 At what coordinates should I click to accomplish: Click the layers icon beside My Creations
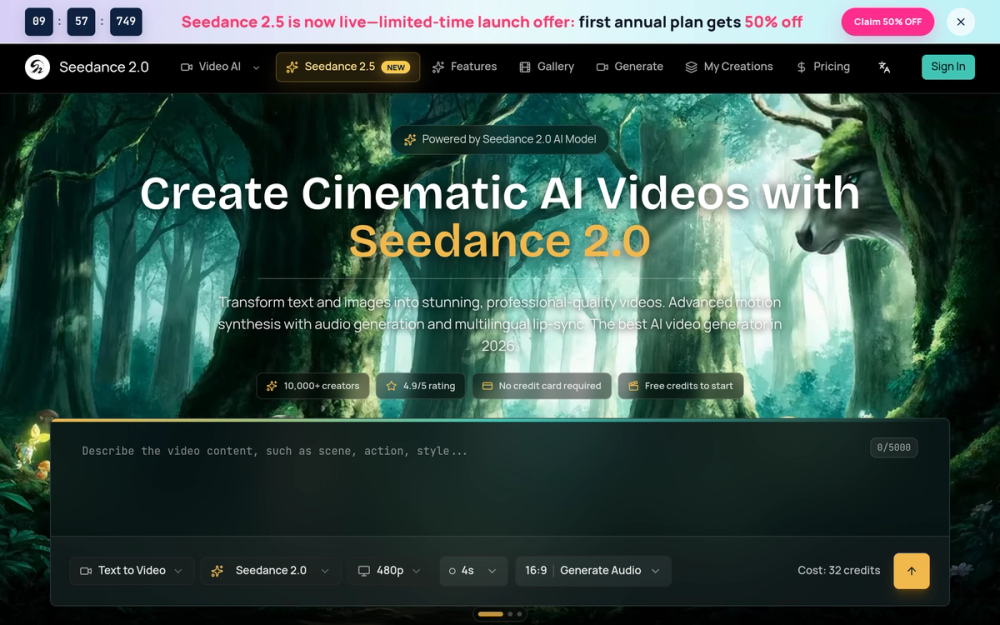tap(691, 67)
